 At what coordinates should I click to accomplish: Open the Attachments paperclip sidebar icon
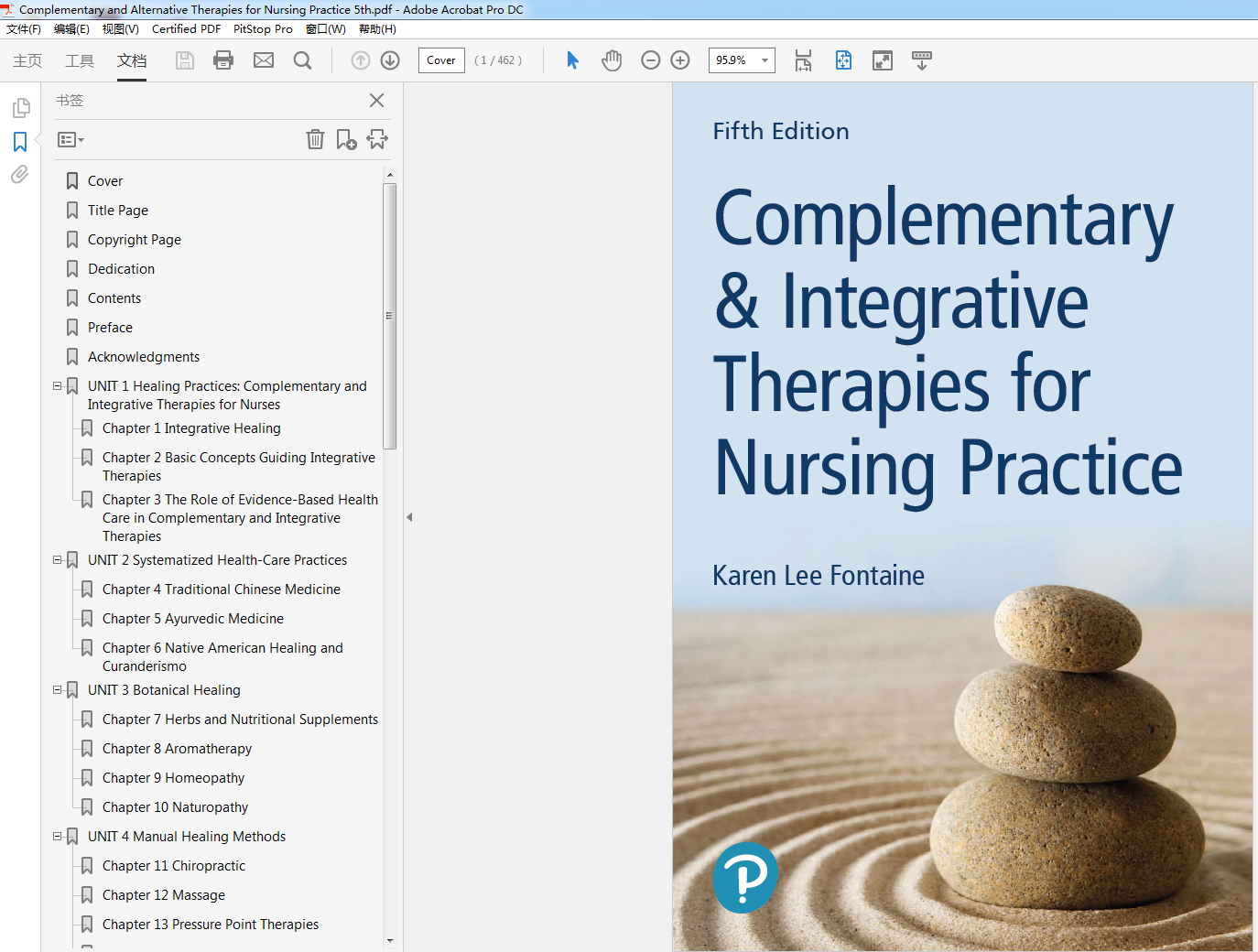point(20,174)
